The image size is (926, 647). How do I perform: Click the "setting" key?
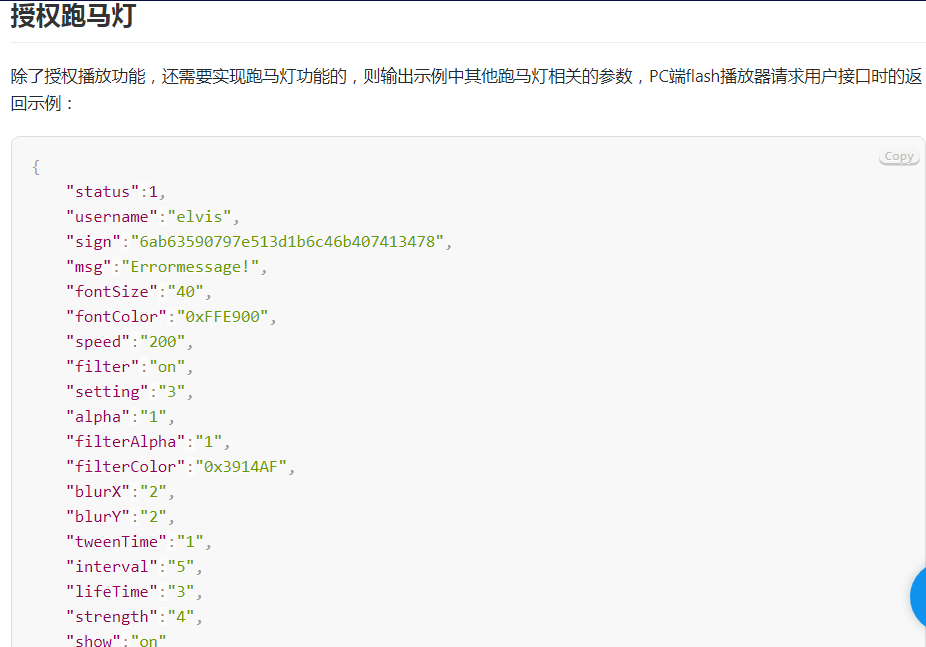[107, 391]
